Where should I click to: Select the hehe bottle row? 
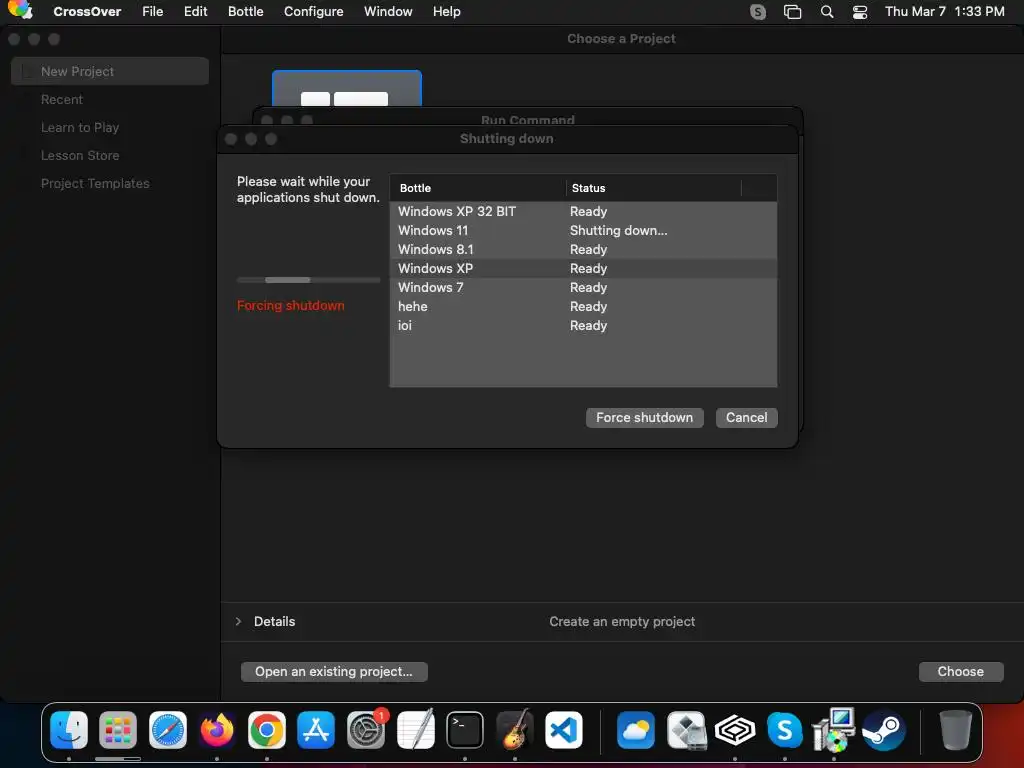(x=583, y=306)
